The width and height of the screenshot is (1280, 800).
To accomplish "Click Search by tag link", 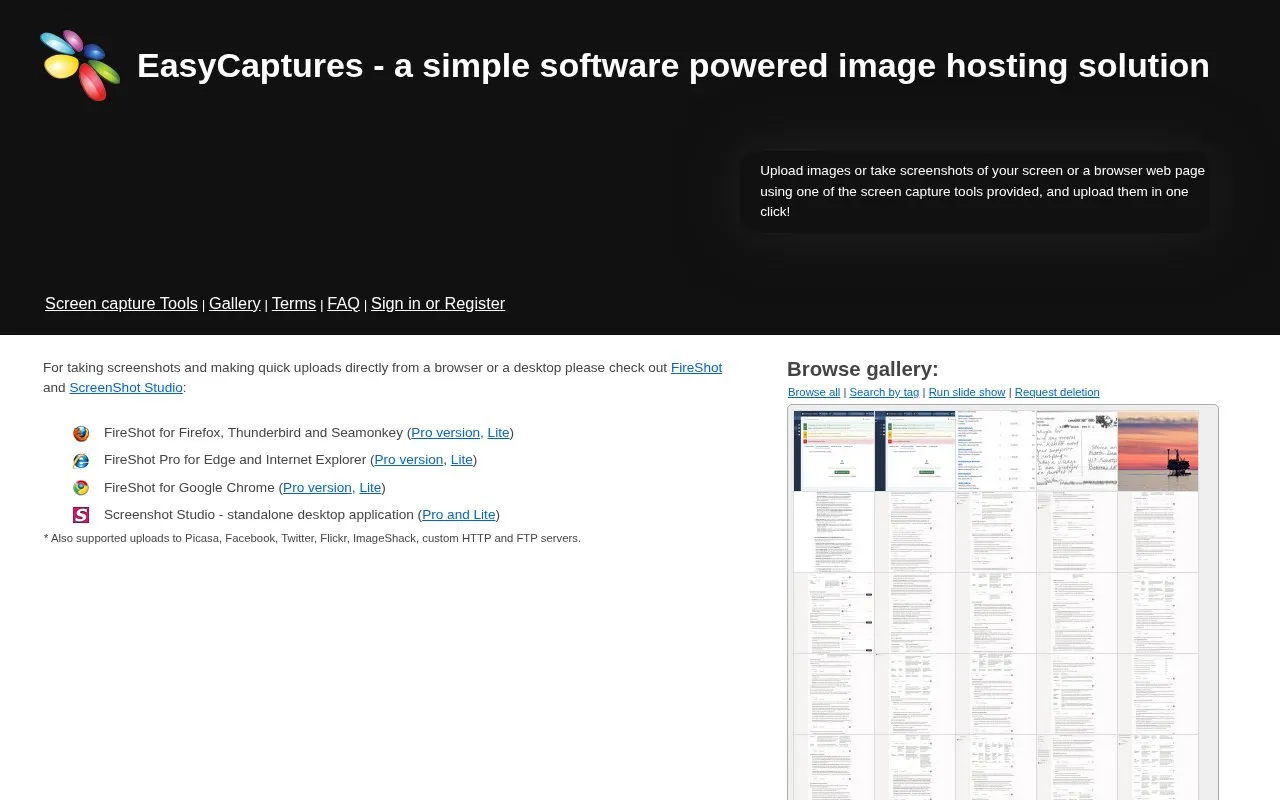I will 884,392.
